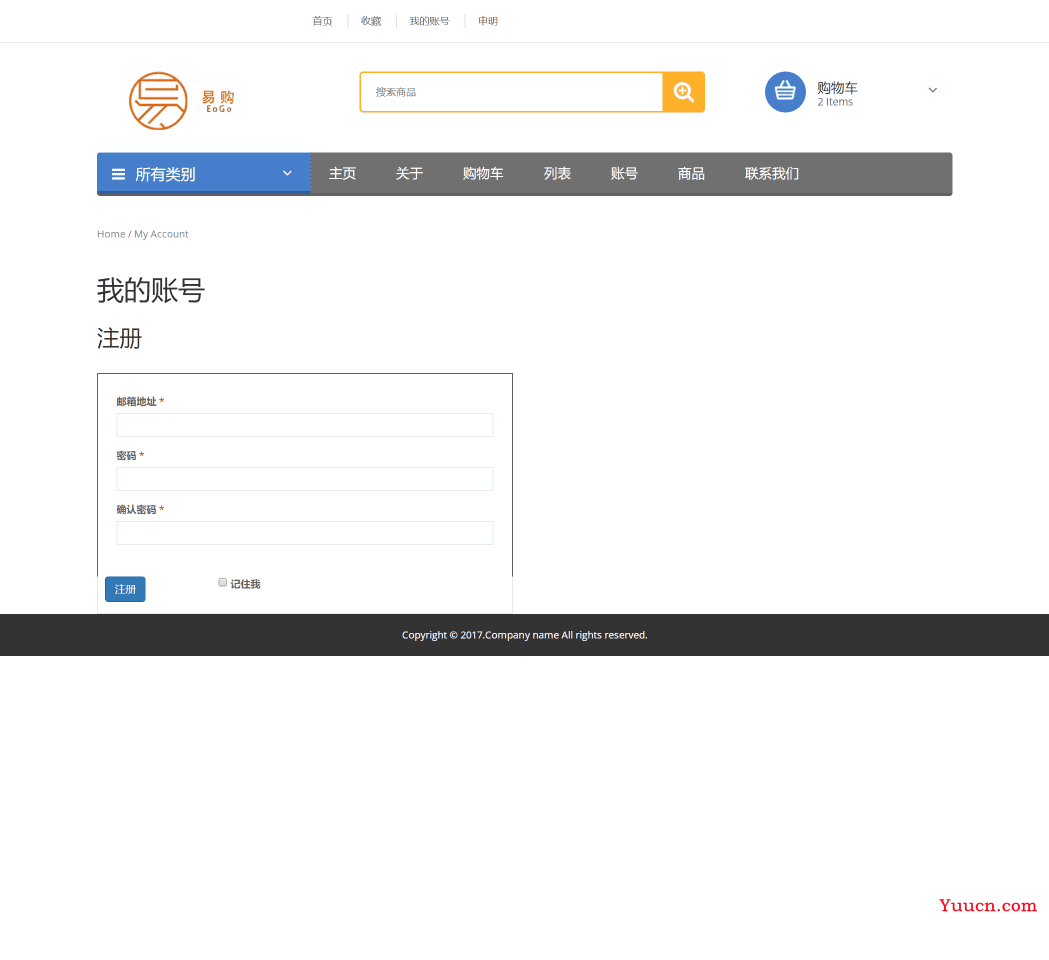Open 购物车 in the gray navigation bar
Screen dimensions: 1049x960
click(483, 173)
